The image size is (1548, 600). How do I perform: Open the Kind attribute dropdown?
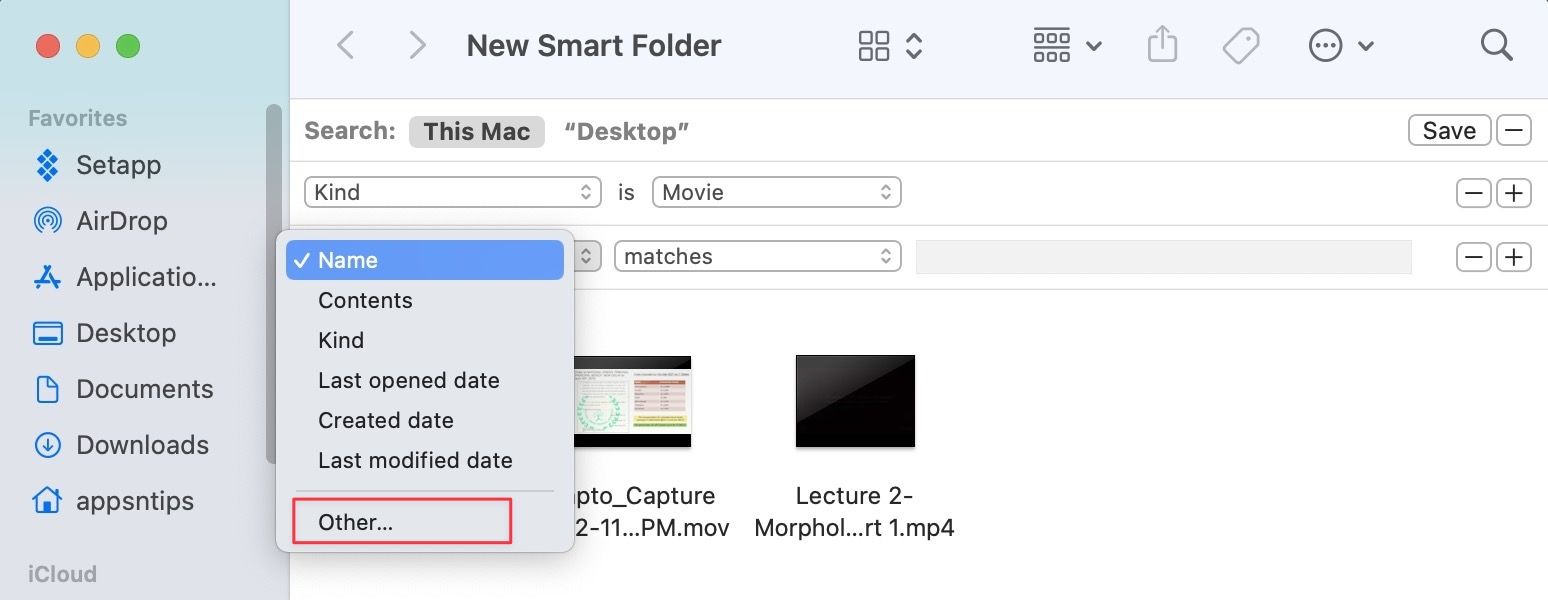point(452,192)
